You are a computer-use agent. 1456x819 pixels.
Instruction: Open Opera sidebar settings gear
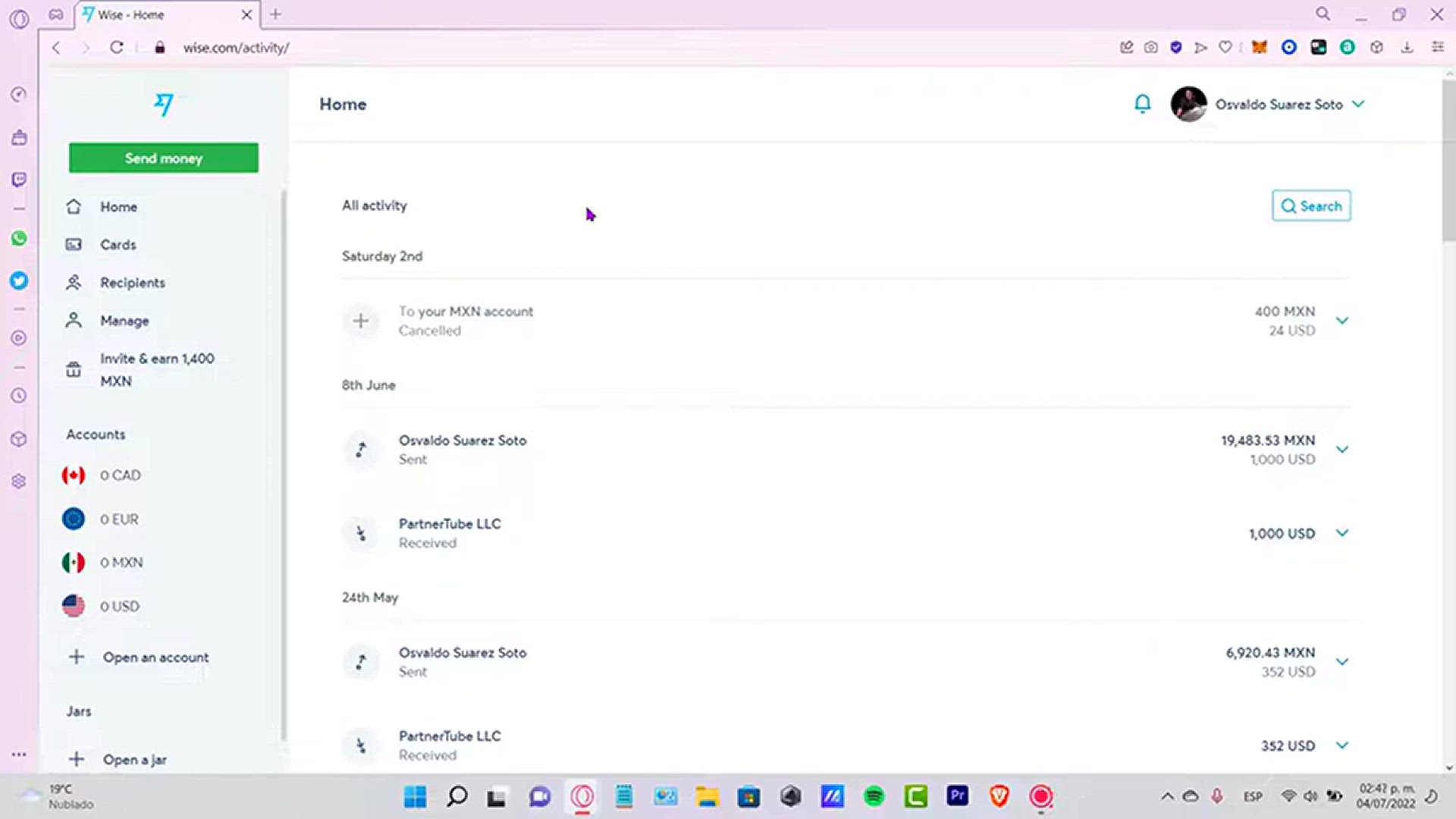pyautogui.click(x=19, y=482)
